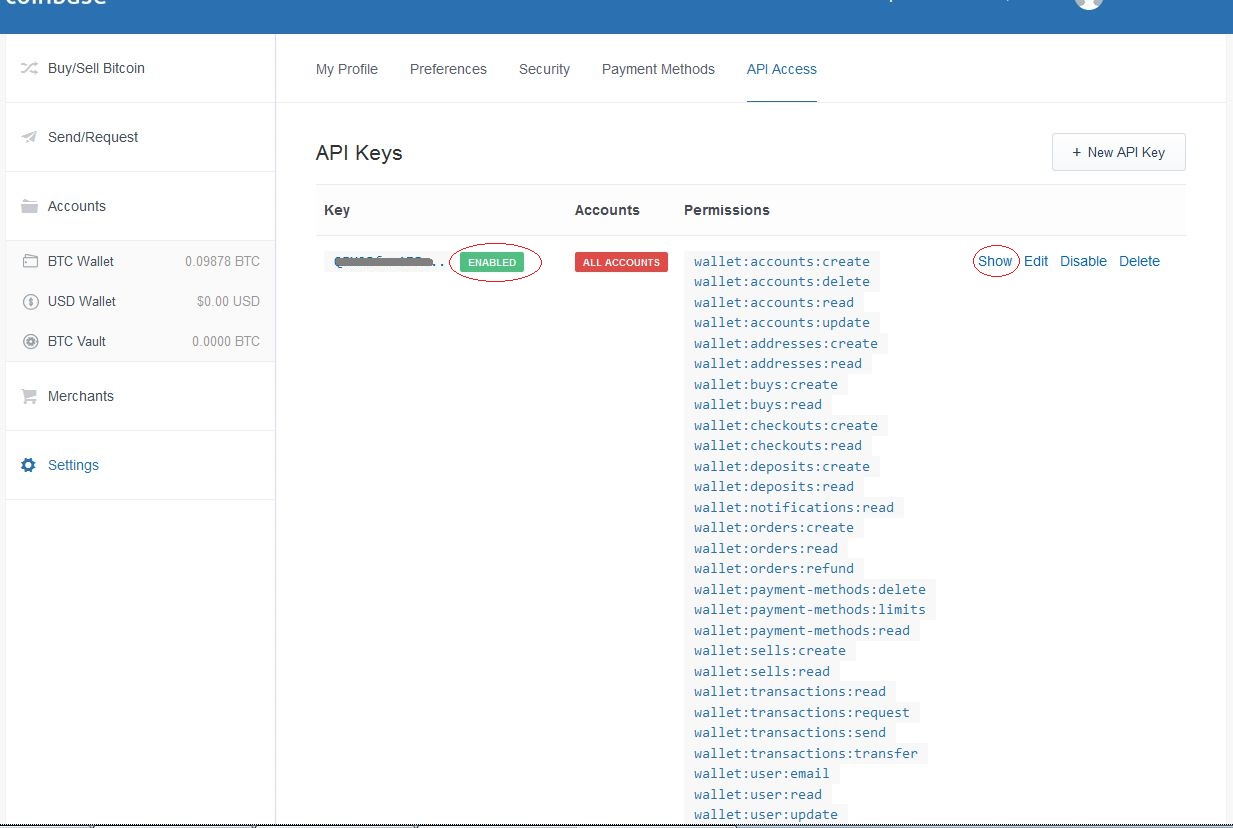Open the Accounts folder icon in sidebar
1233x828 pixels.
29,206
